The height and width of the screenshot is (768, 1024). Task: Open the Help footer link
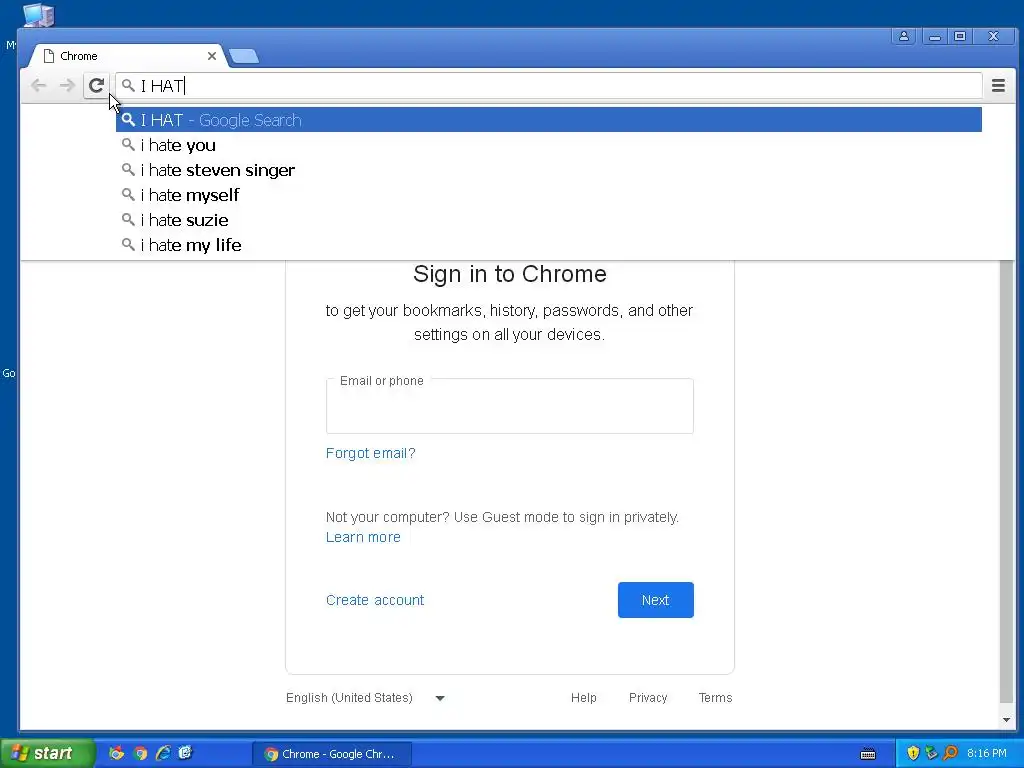(583, 698)
